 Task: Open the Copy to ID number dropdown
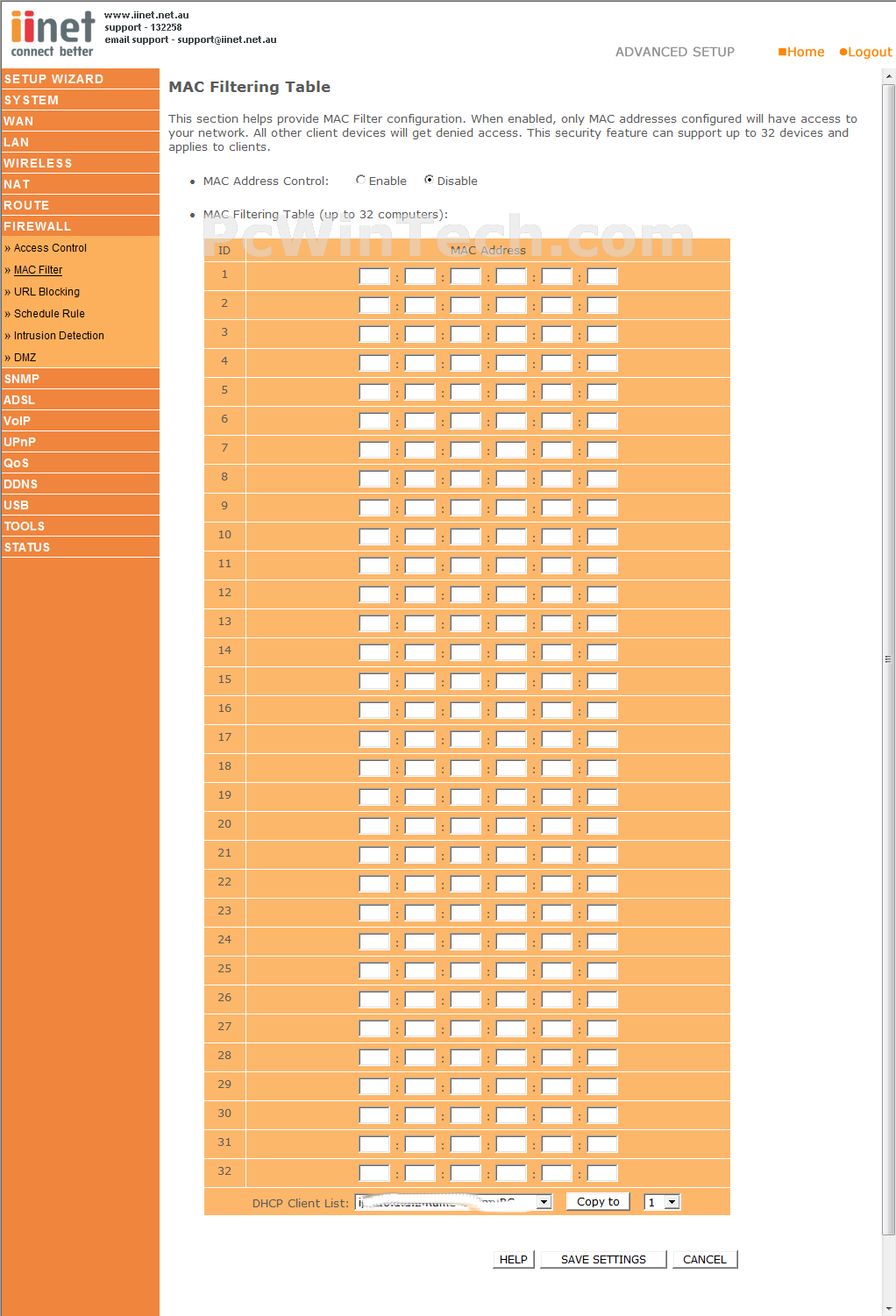(662, 1202)
